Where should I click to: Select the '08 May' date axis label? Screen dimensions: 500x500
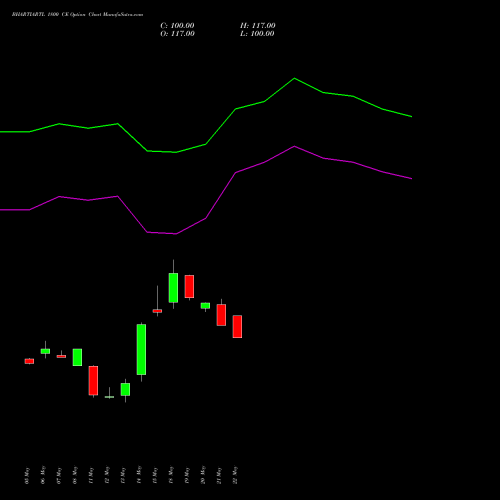point(75,476)
